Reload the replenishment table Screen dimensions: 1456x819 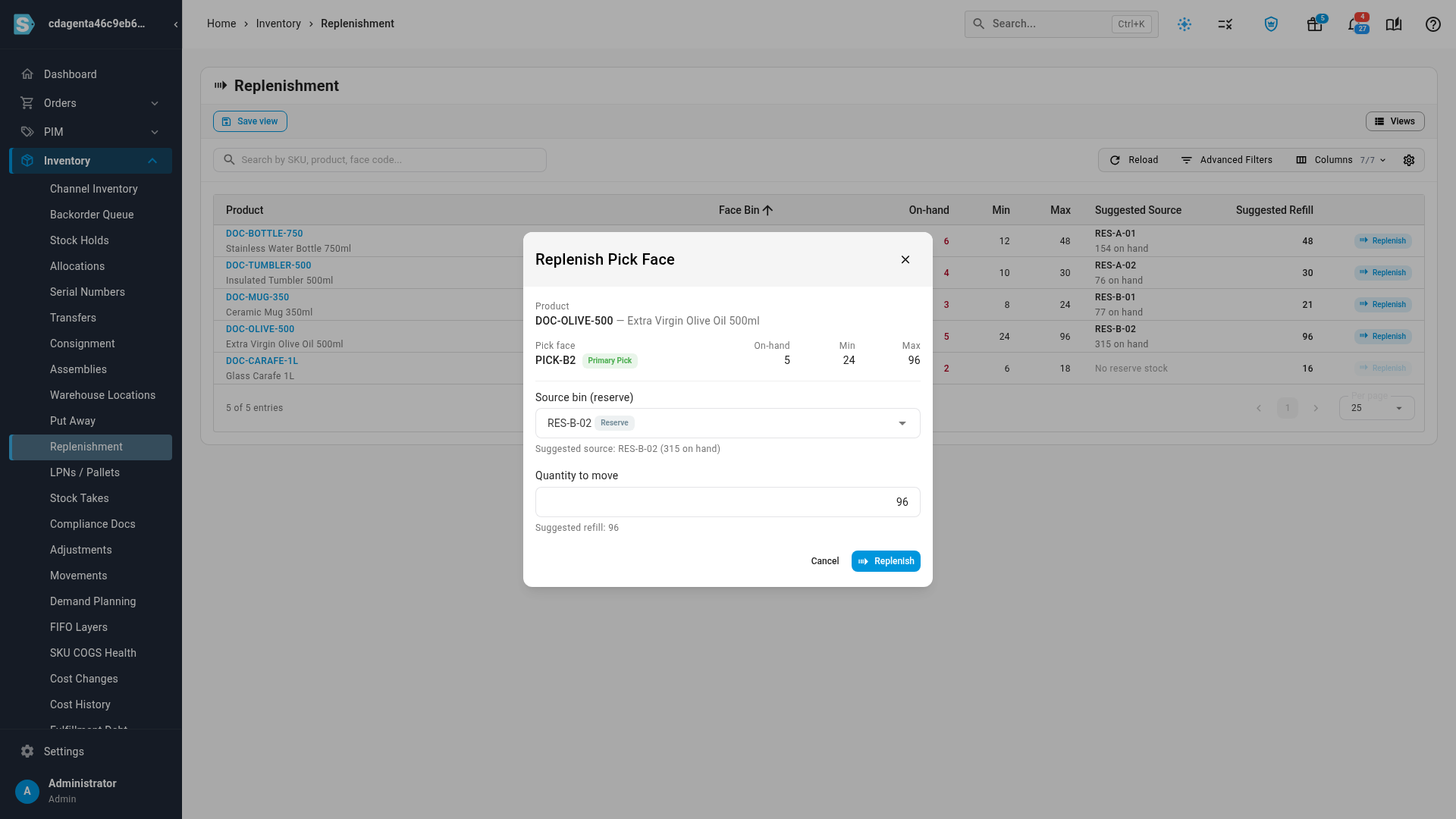click(x=1134, y=160)
